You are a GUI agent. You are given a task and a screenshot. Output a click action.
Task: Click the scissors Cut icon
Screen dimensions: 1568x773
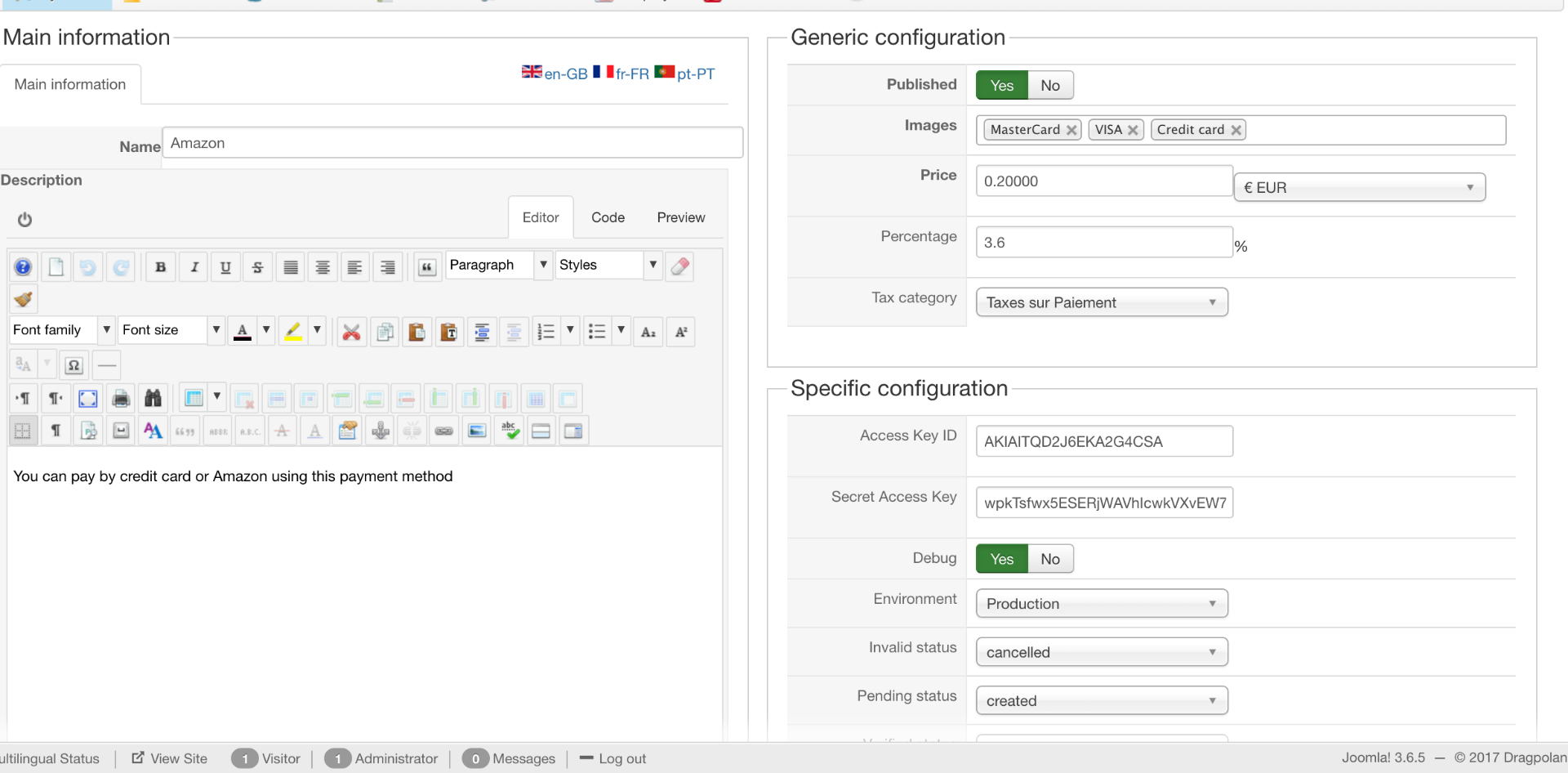351,332
